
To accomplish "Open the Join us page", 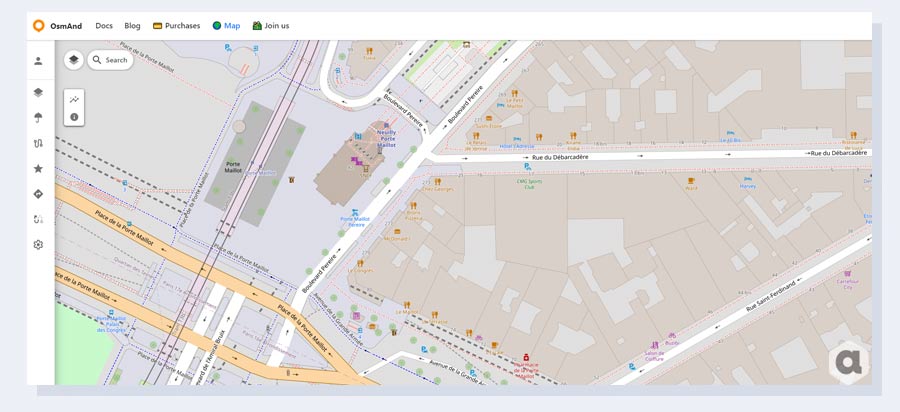I will tap(271, 26).
